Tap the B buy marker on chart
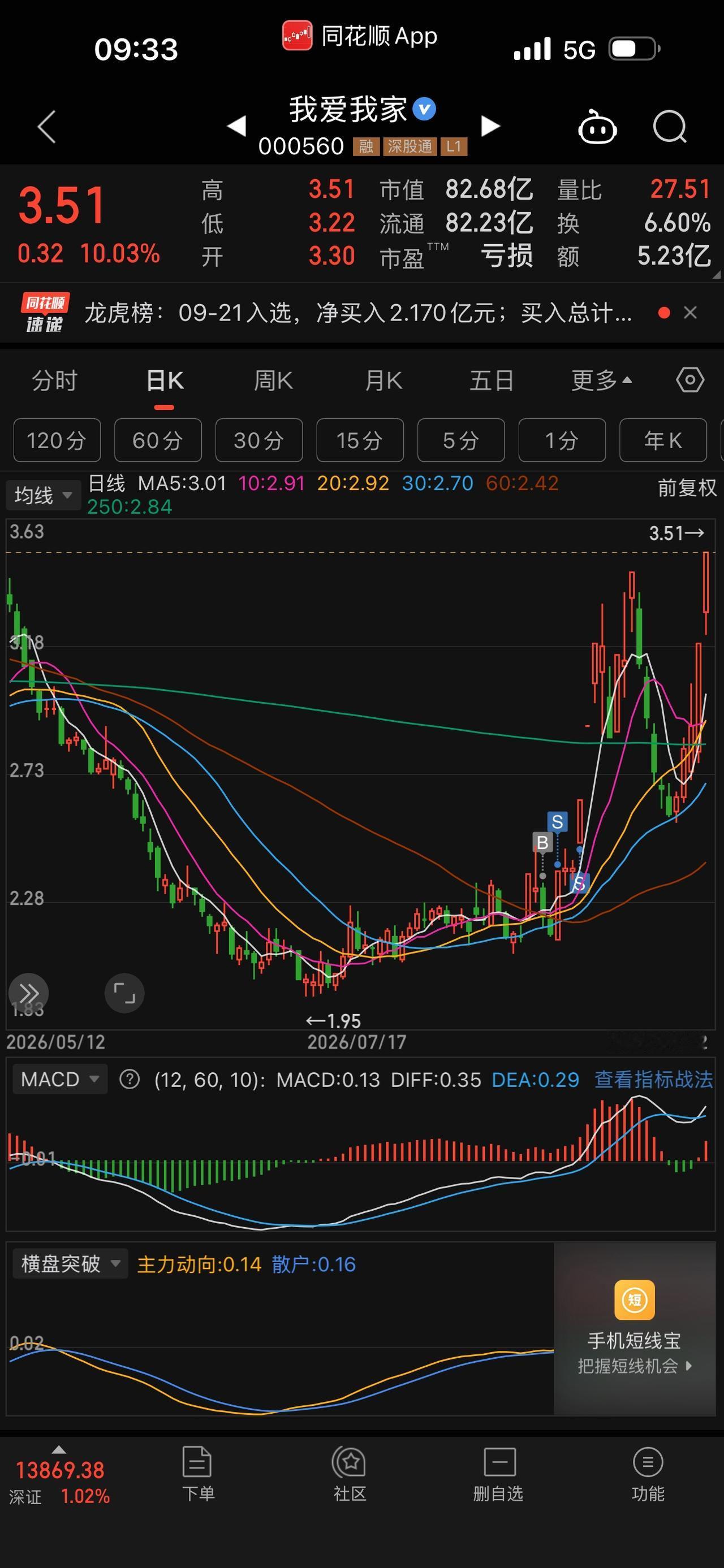The image size is (724, 1568). point(542,842)
